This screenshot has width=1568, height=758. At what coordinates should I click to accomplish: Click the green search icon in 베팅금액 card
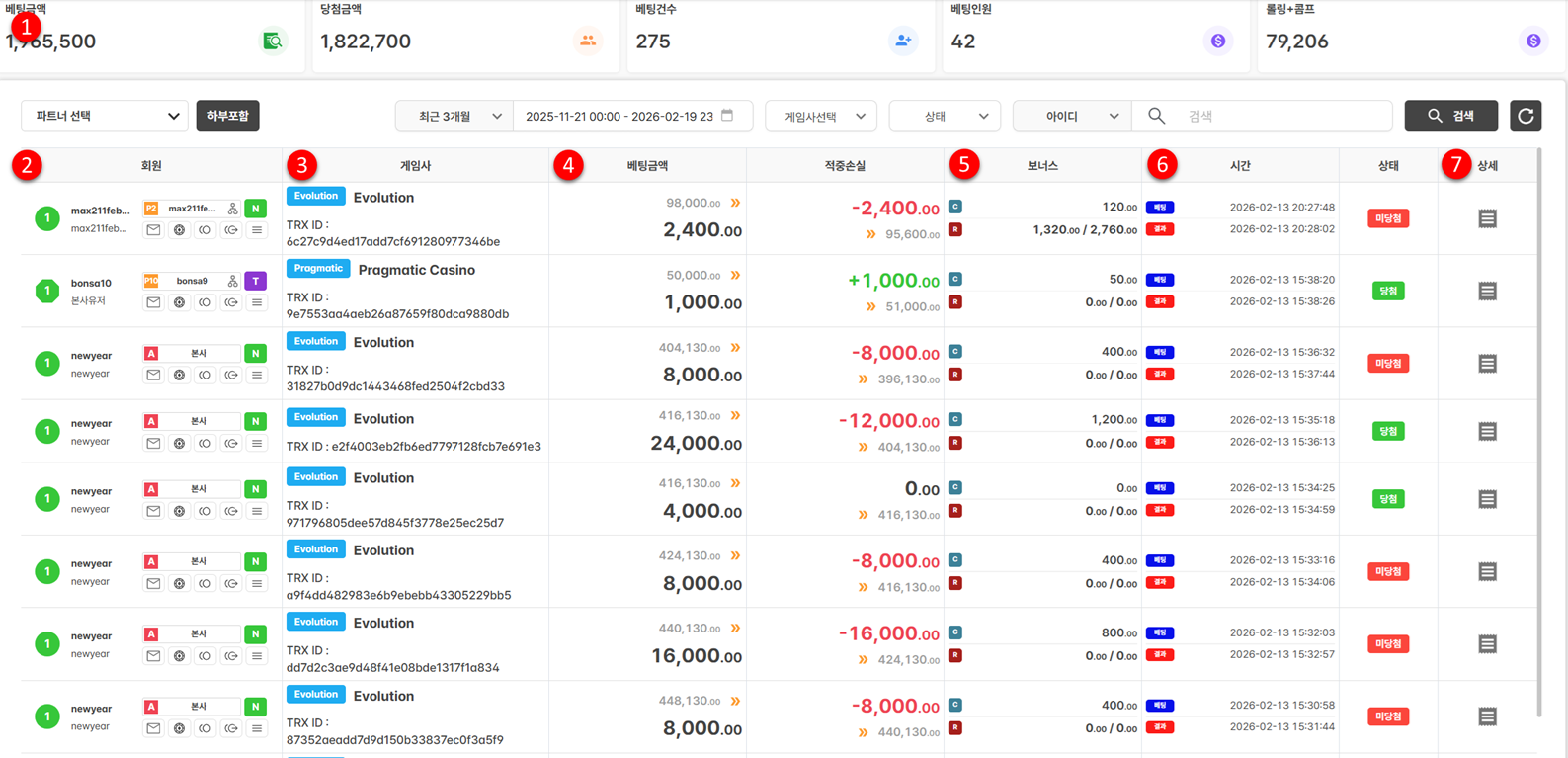click(272, 42)
